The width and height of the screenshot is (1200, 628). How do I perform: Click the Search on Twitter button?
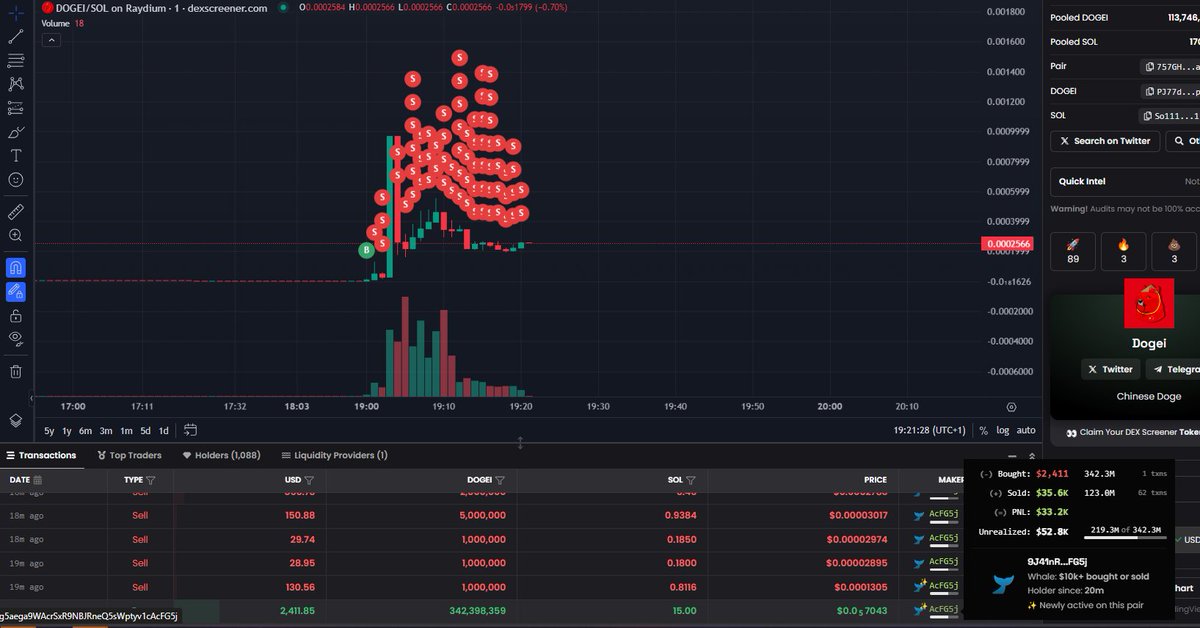tap(1105, 141)
